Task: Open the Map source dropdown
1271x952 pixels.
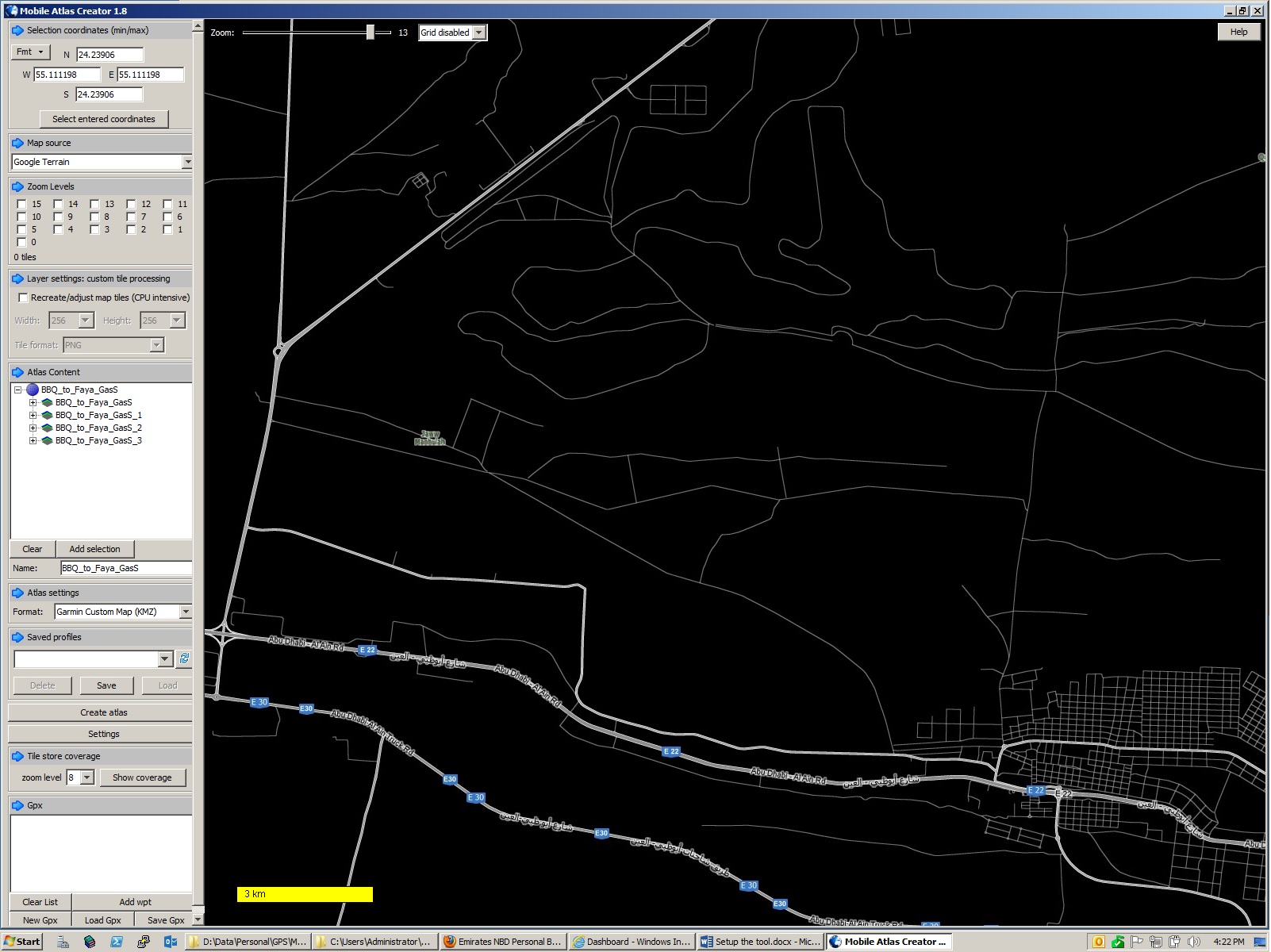Action: [187, 163]
